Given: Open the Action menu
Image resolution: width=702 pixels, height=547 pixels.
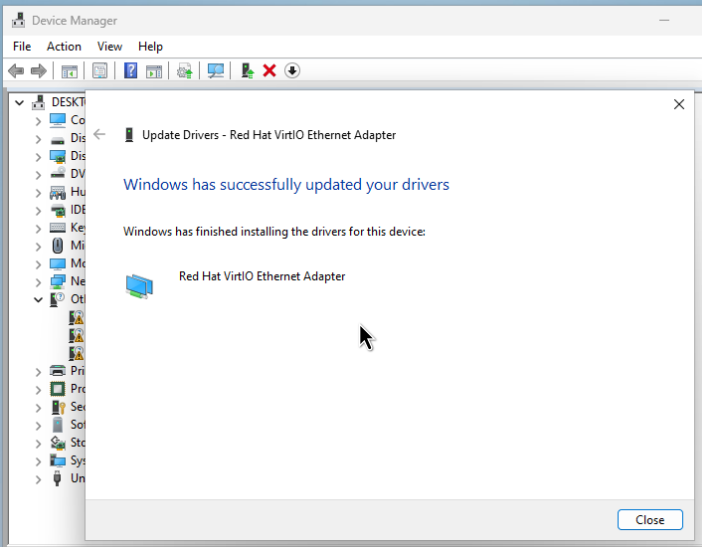Looking at the screenshot, I should [x=64, y=46].
